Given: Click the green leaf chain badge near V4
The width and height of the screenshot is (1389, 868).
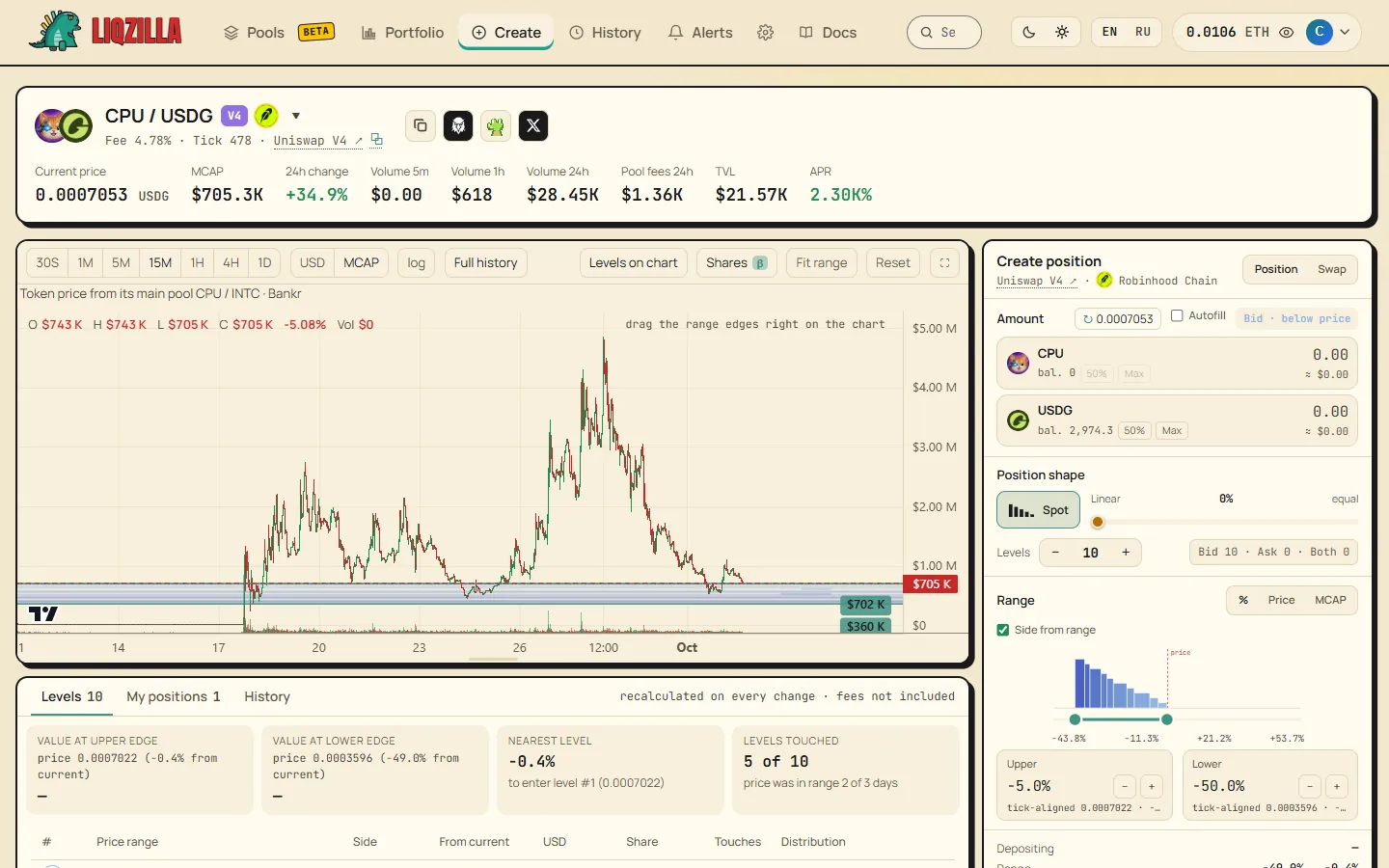Looking at the screenshot, I should pyautogui.click(x=266, y=116).
